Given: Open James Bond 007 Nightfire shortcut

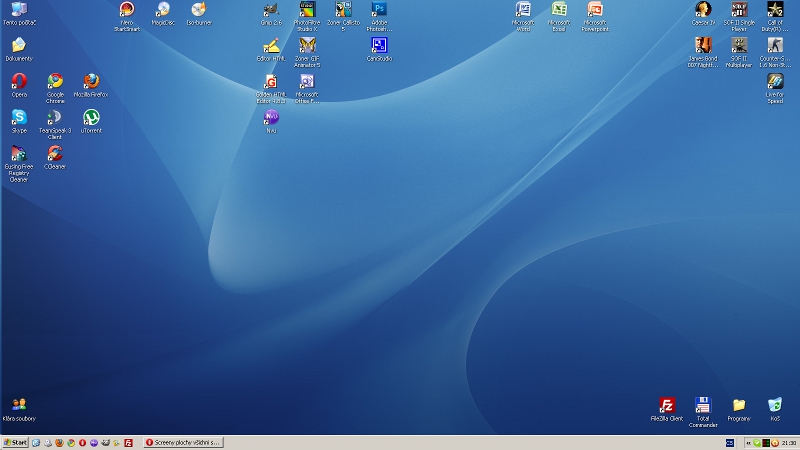Looking at the screenshot, I should click(x=703, y=53).
